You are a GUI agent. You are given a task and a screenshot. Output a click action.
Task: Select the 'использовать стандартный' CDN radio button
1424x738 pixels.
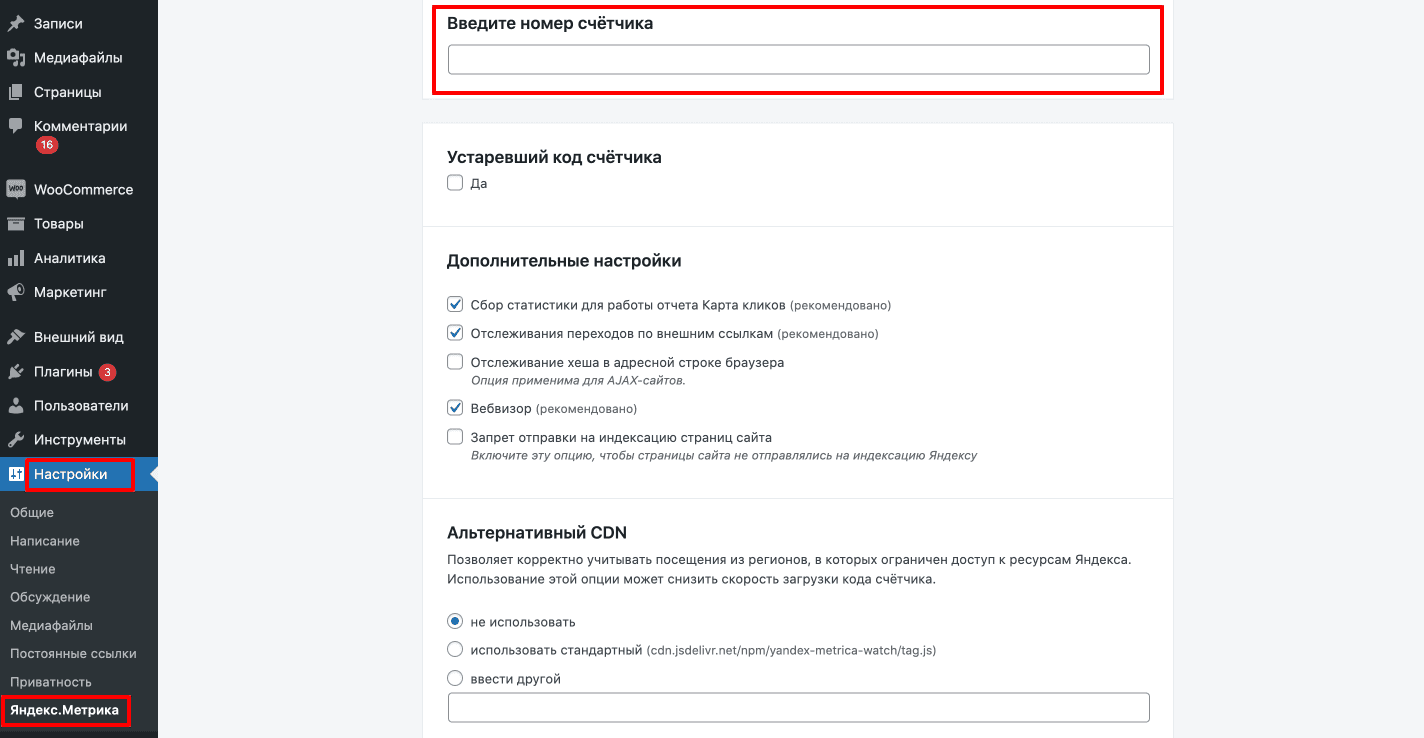(455, 650)
